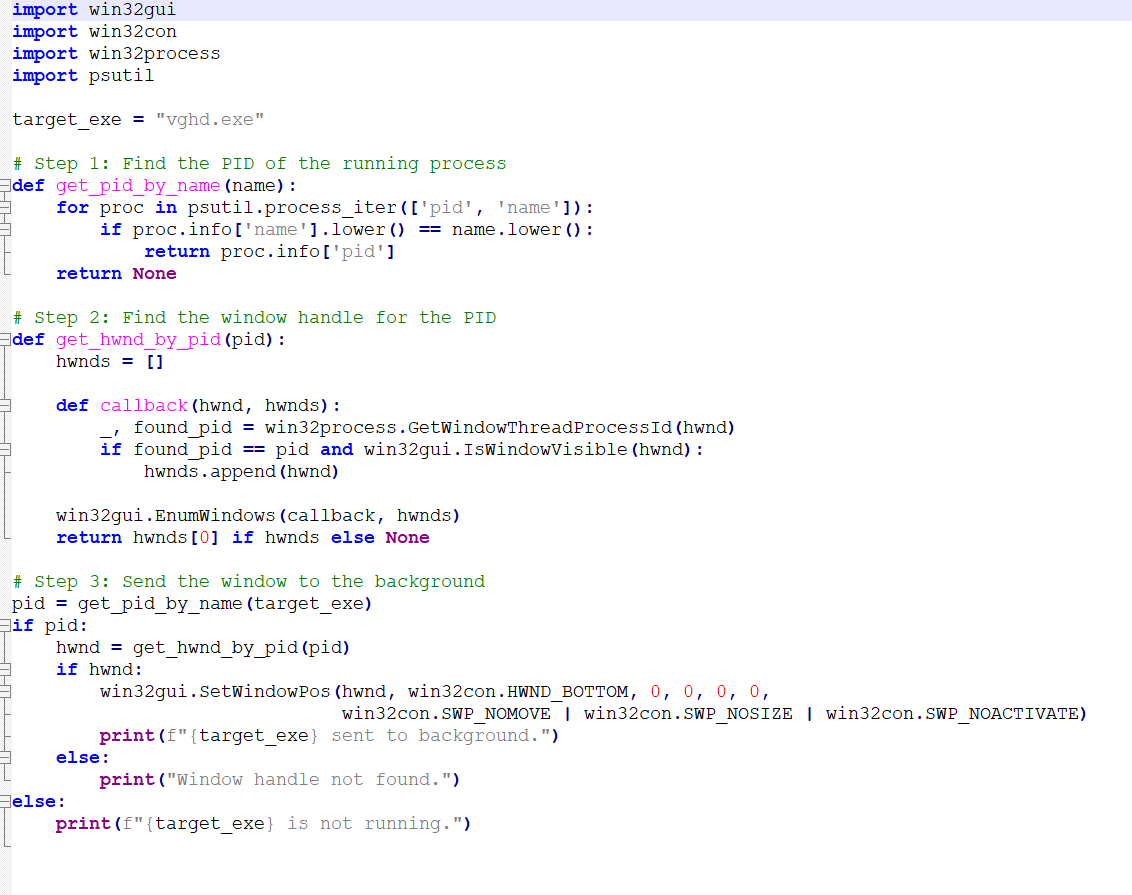The width and height of the screenshot is (1132, 895).
Task: Collapse the fold at if found_pid line
Action: 5,450
